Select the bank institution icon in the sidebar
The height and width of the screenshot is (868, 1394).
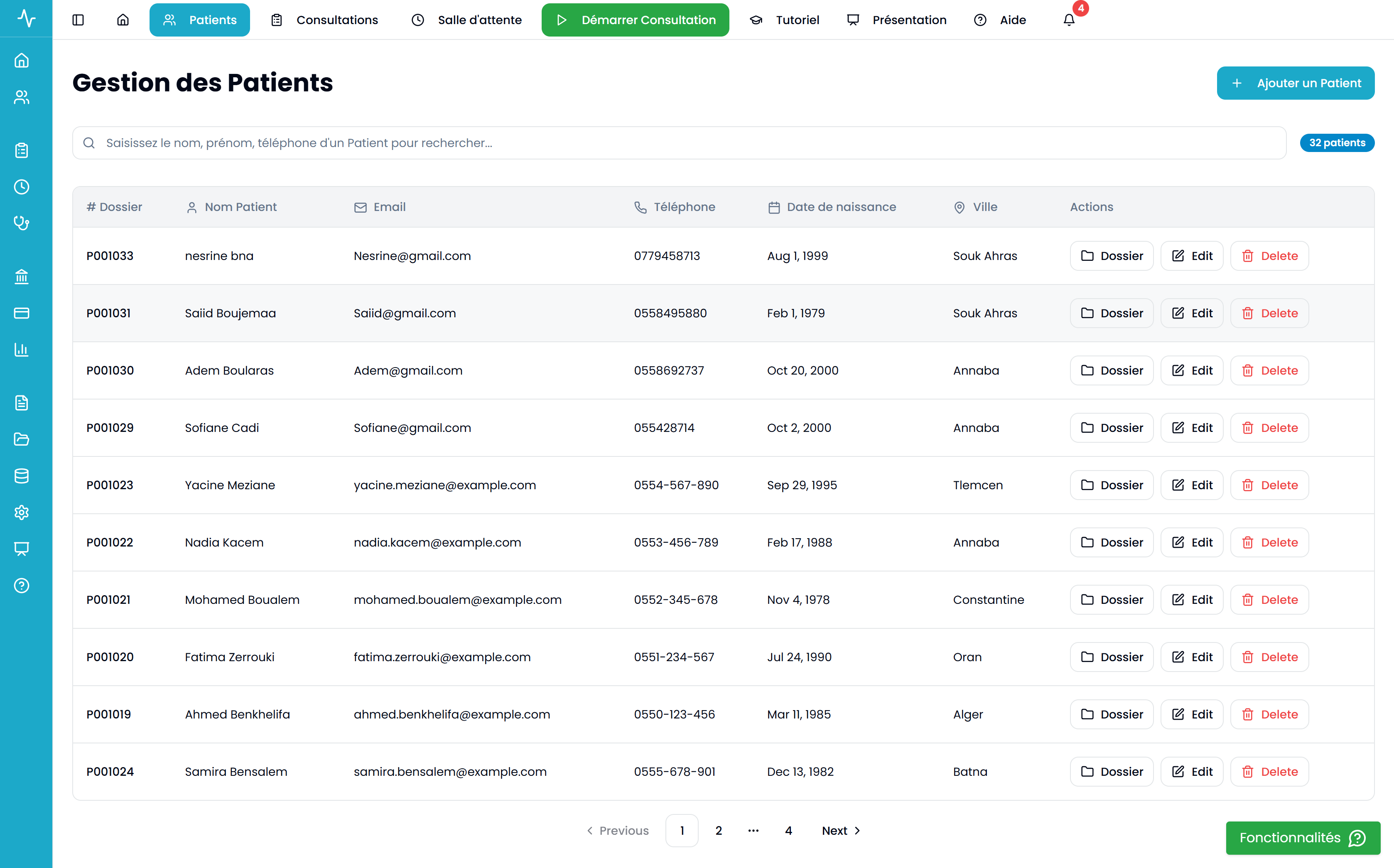tap(21, 277)
